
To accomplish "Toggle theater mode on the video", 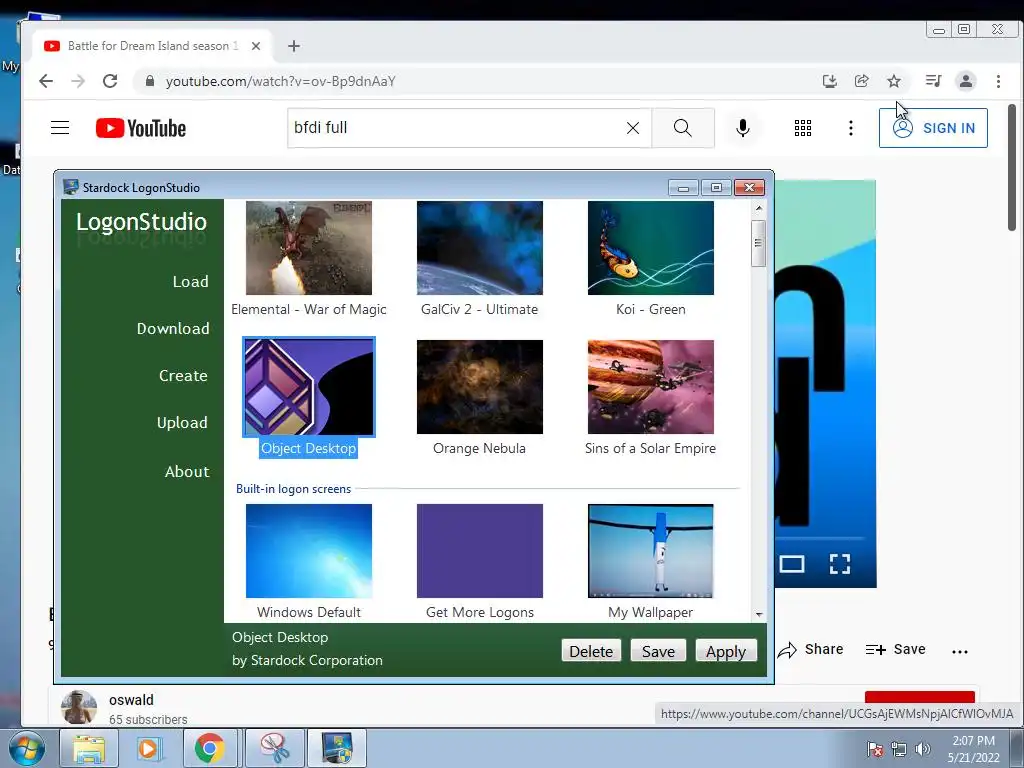I will tap(792, 564).
